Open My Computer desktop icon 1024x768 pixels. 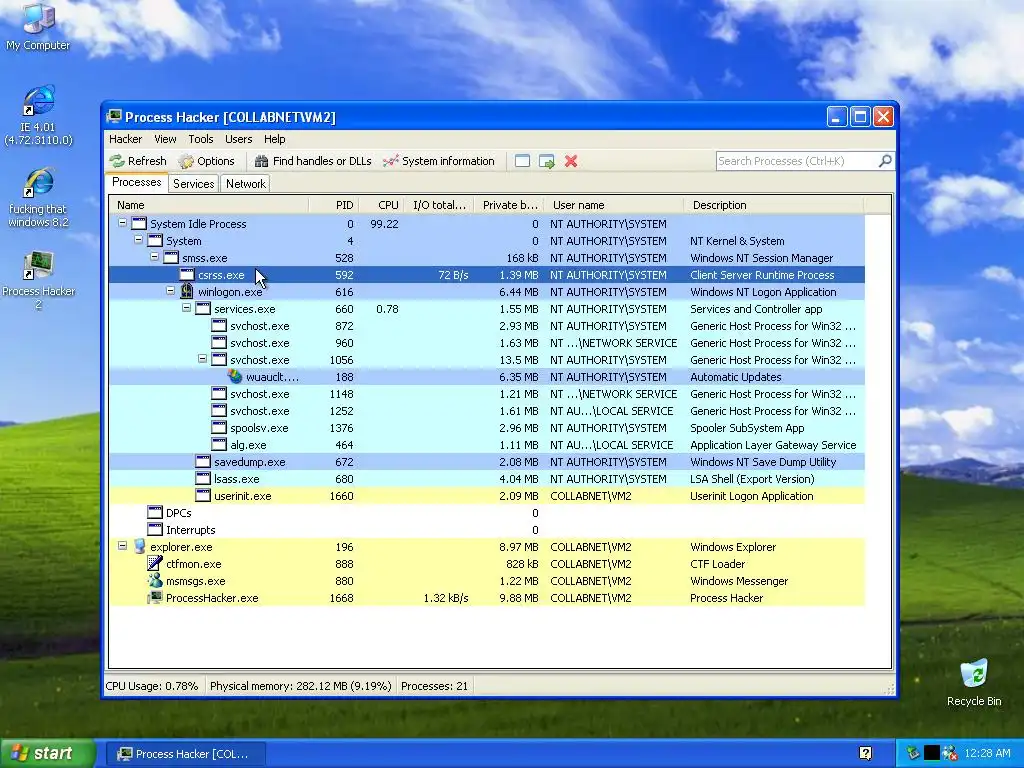(38, 26)
